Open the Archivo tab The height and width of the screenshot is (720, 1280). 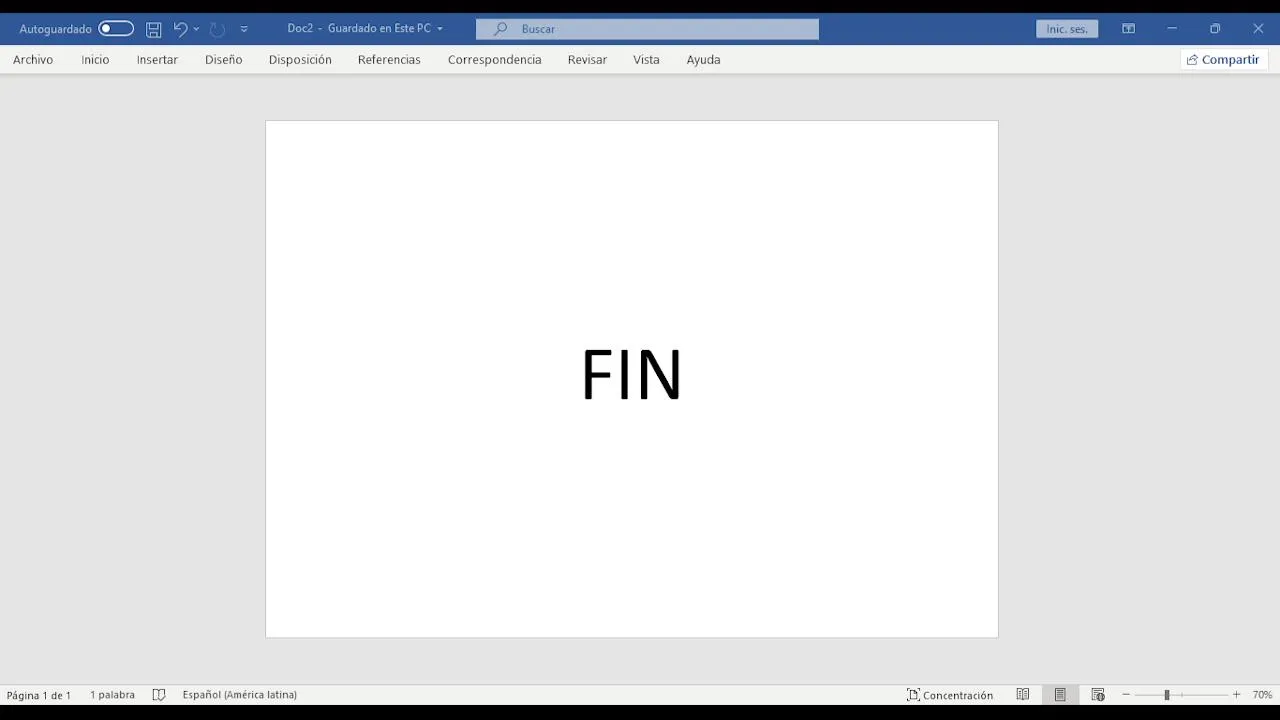pyautogui.click(x=33, y=60)
